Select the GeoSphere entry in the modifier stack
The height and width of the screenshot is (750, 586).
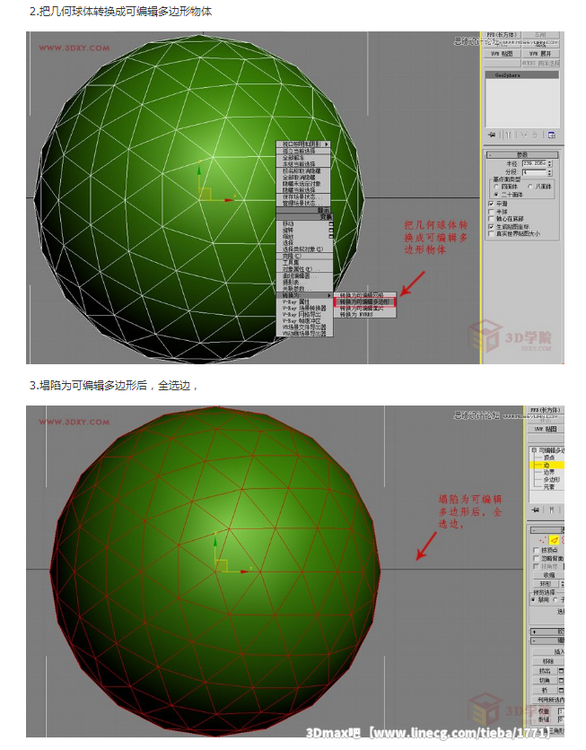522,75
